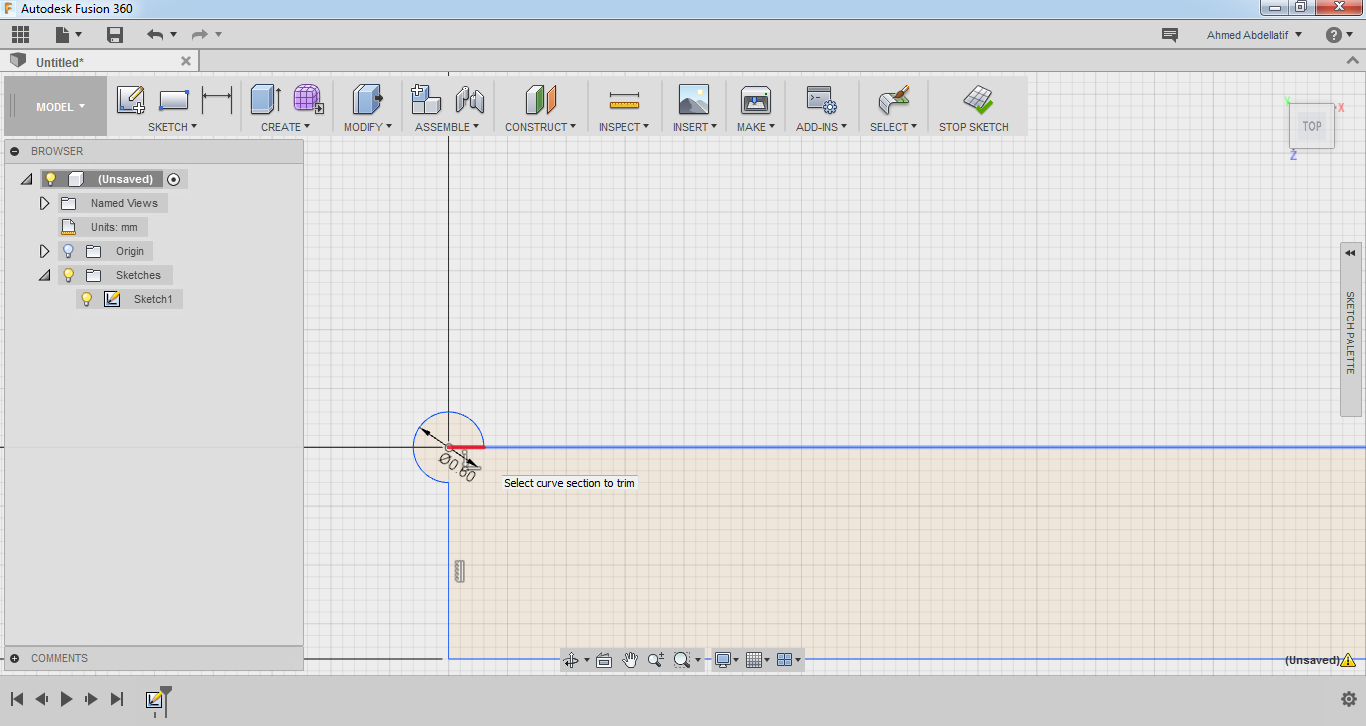The width and height of the screenshot is (1366, 726).
Task: Select the Create Sketch tool icon
Action: point(131,100)
